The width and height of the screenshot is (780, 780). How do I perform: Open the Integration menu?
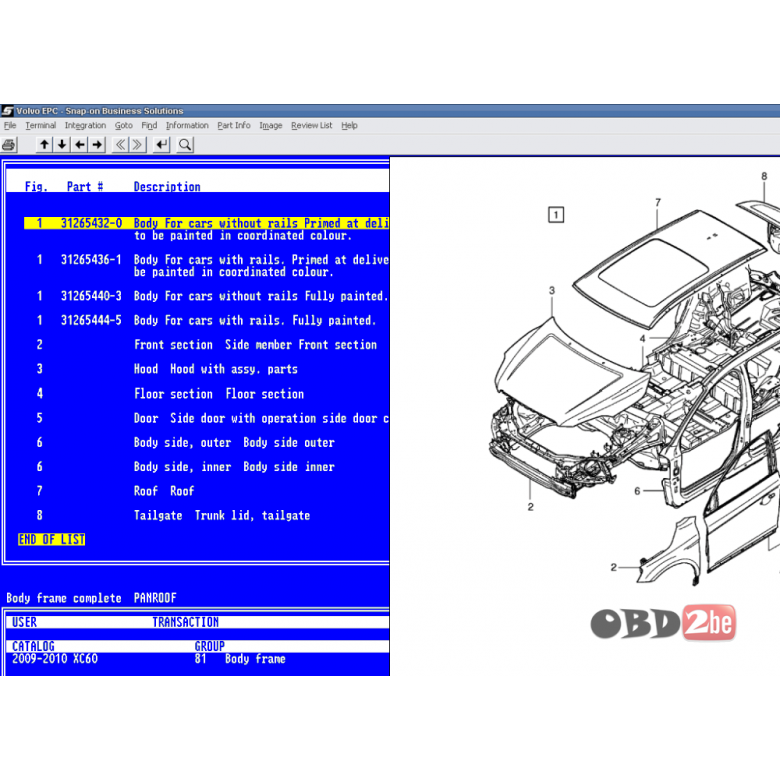pos(85,125)
